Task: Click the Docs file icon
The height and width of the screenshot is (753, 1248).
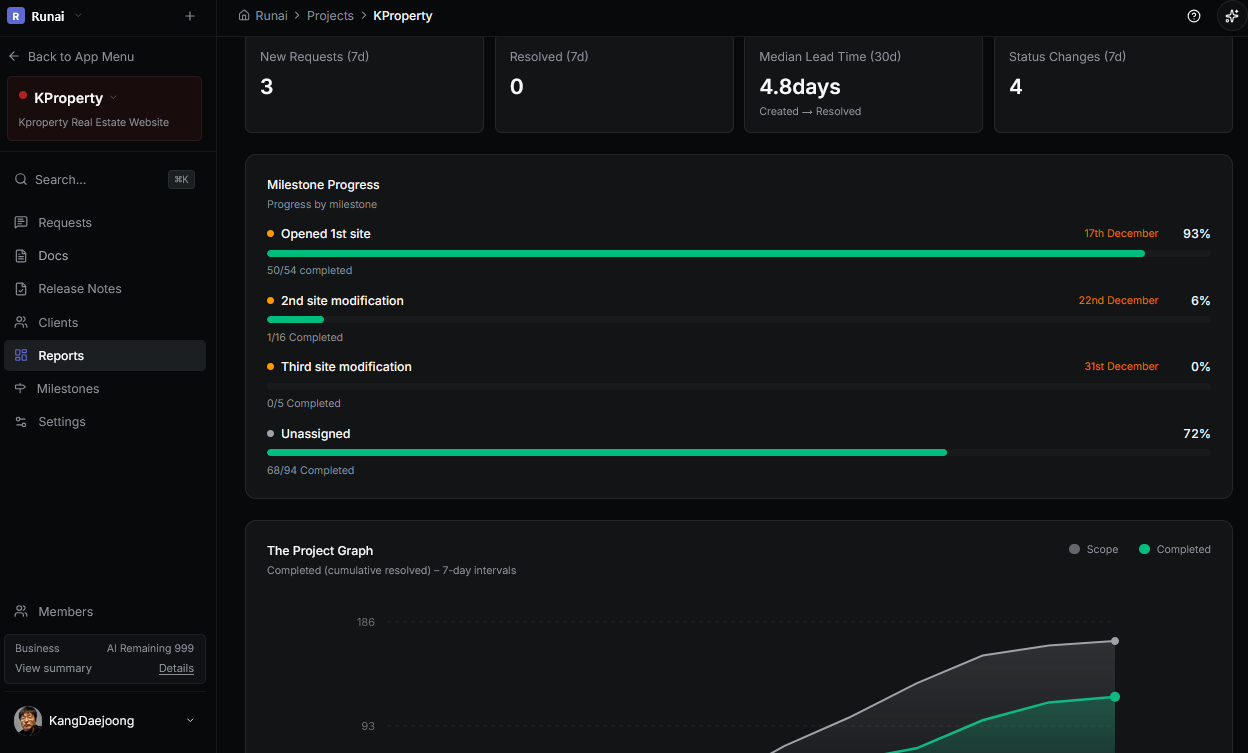Action: 21,256
